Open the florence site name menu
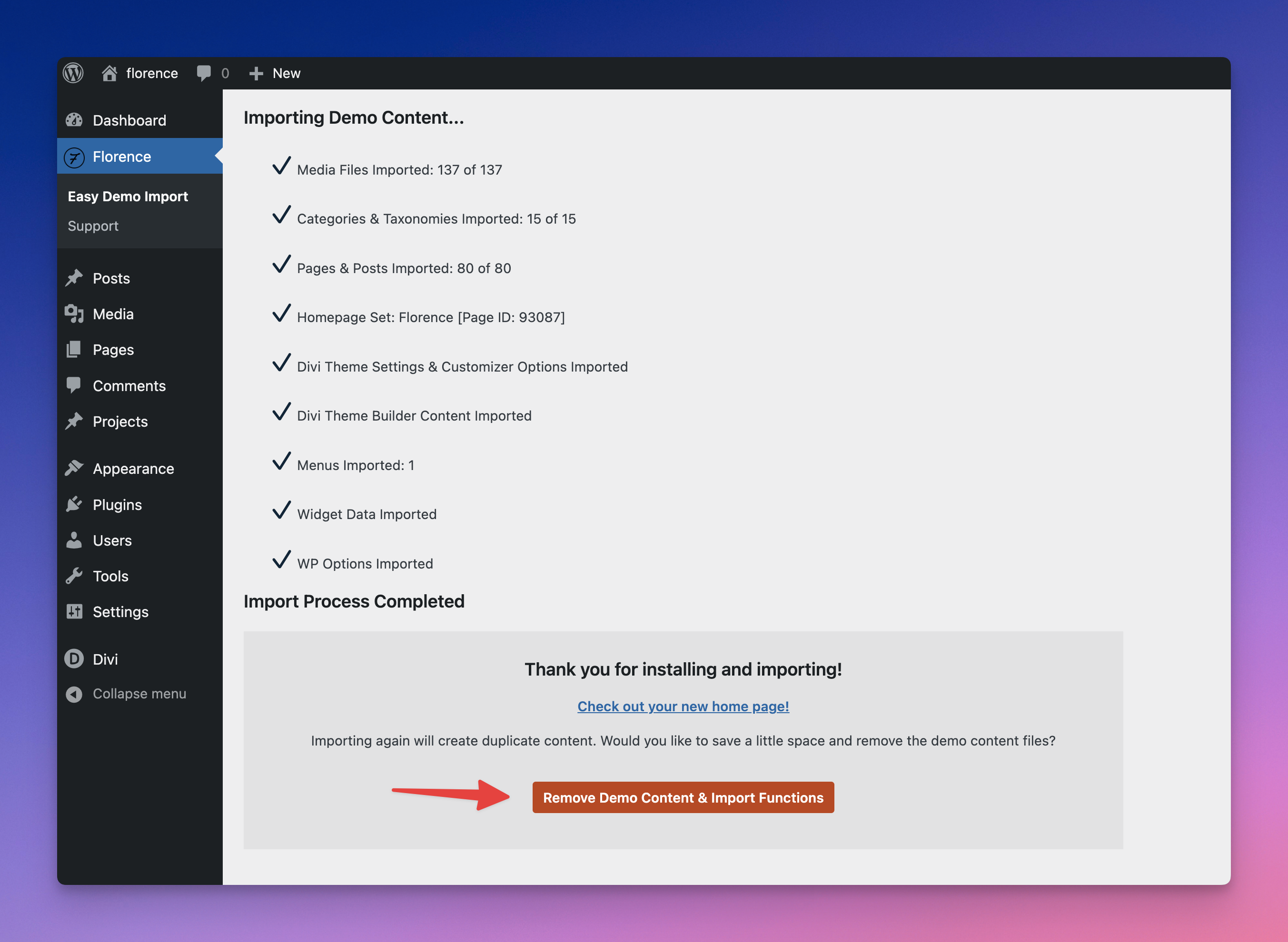 click(x=152, y=73)
